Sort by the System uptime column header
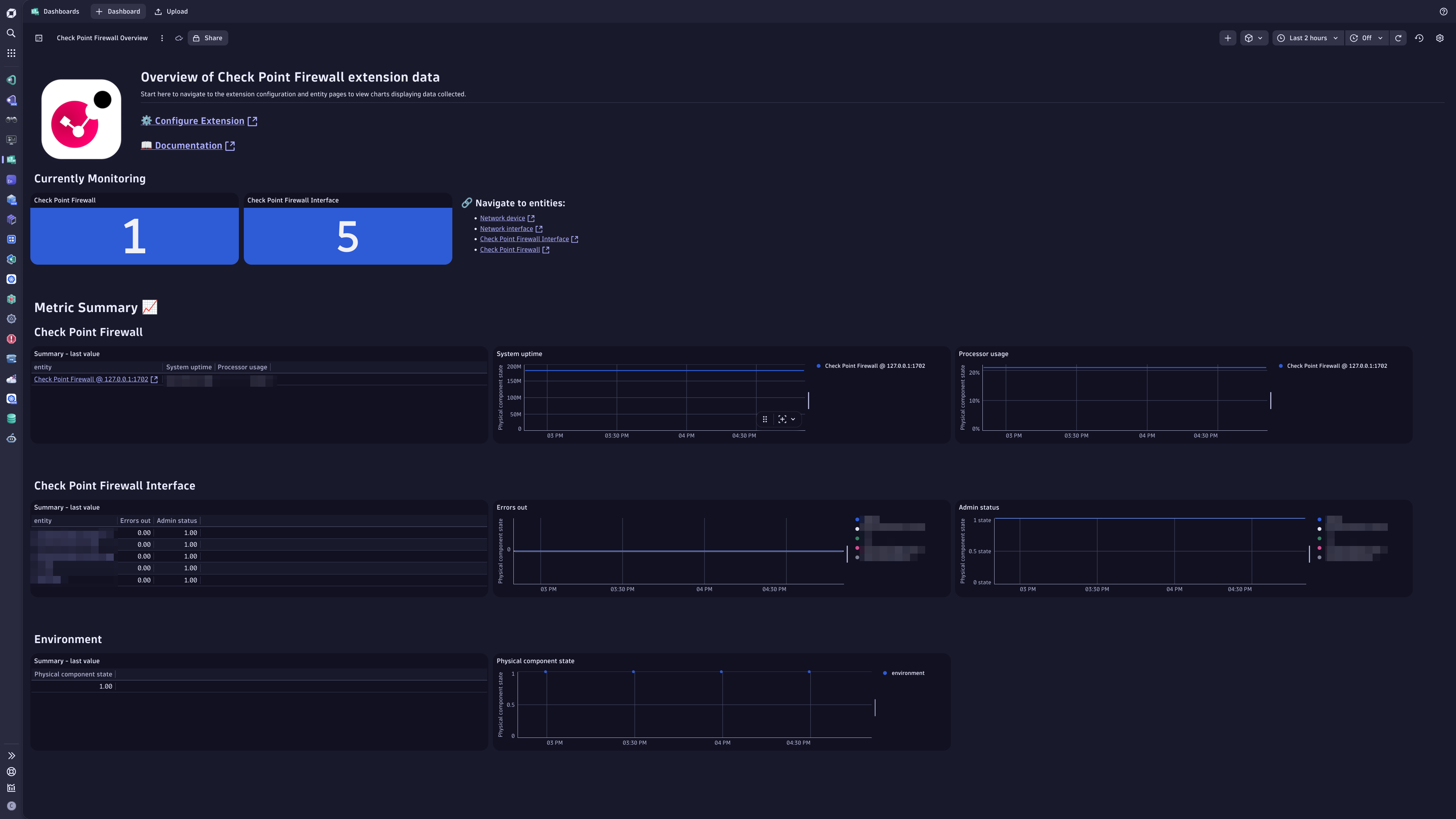The width and height of the screenshot is (1456, 819). pos(189,367)
